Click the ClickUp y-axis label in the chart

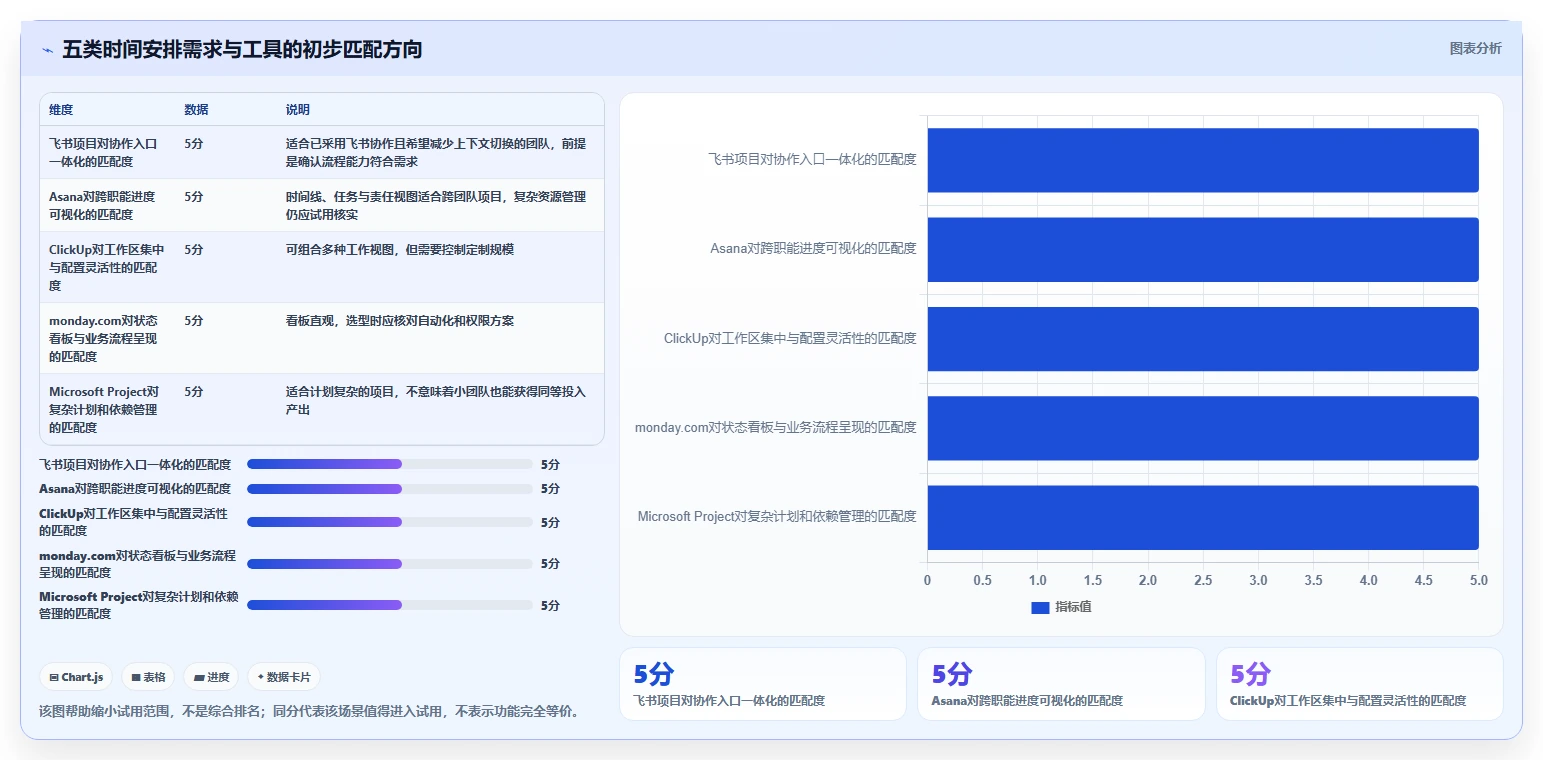point(790,339)
